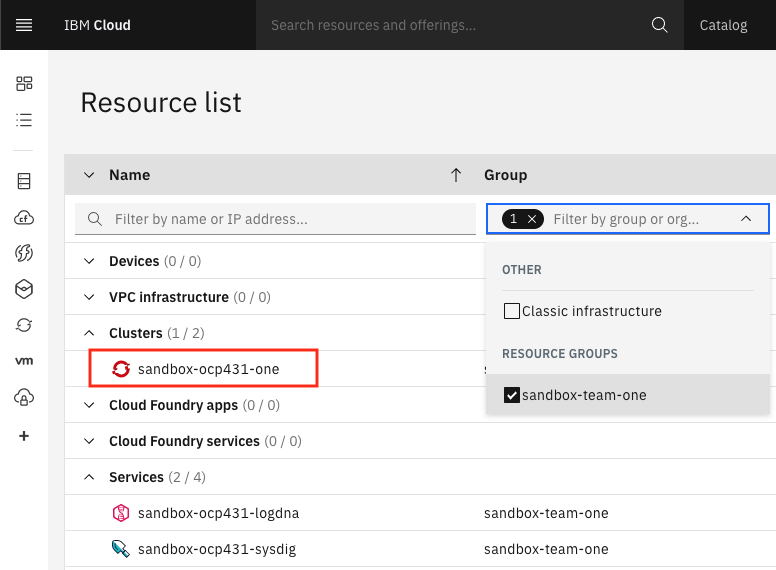Expand the VPC infrastructure section
The image size is (776, 570).
pos(89,297)
